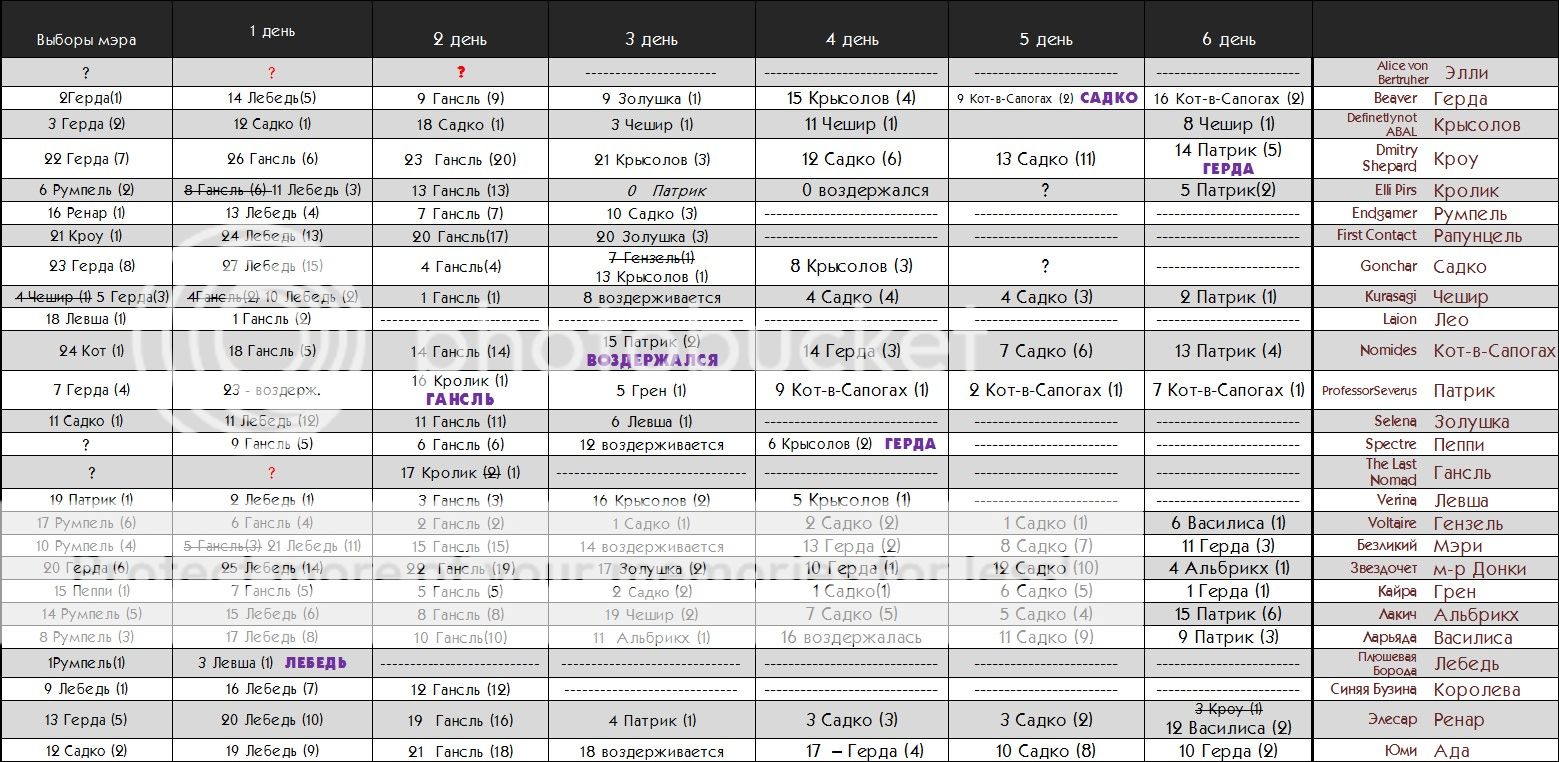The image size is (1559, 762).
Task: Click the '5 день' column header
Action: [1046, 40]
